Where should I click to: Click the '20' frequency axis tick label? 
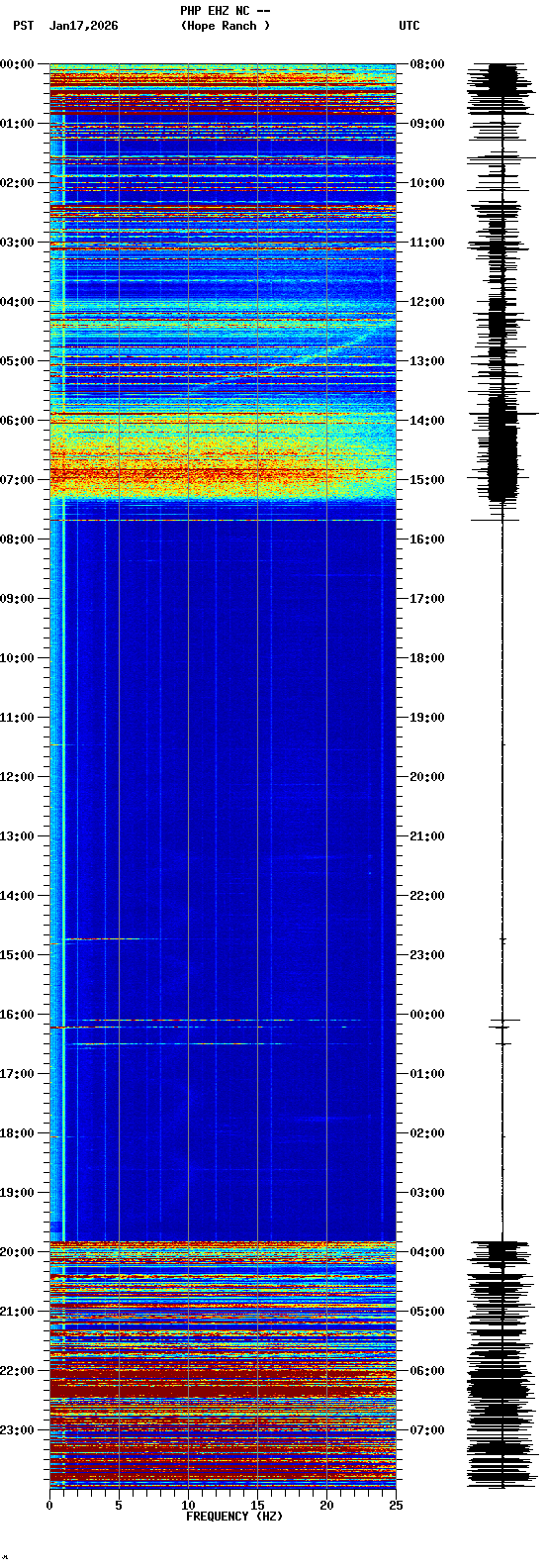(x=326, y=1506)
